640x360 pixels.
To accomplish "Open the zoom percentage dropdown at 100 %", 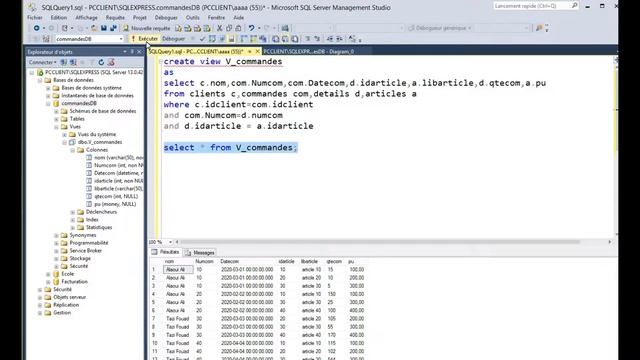I will pos(170,242).
